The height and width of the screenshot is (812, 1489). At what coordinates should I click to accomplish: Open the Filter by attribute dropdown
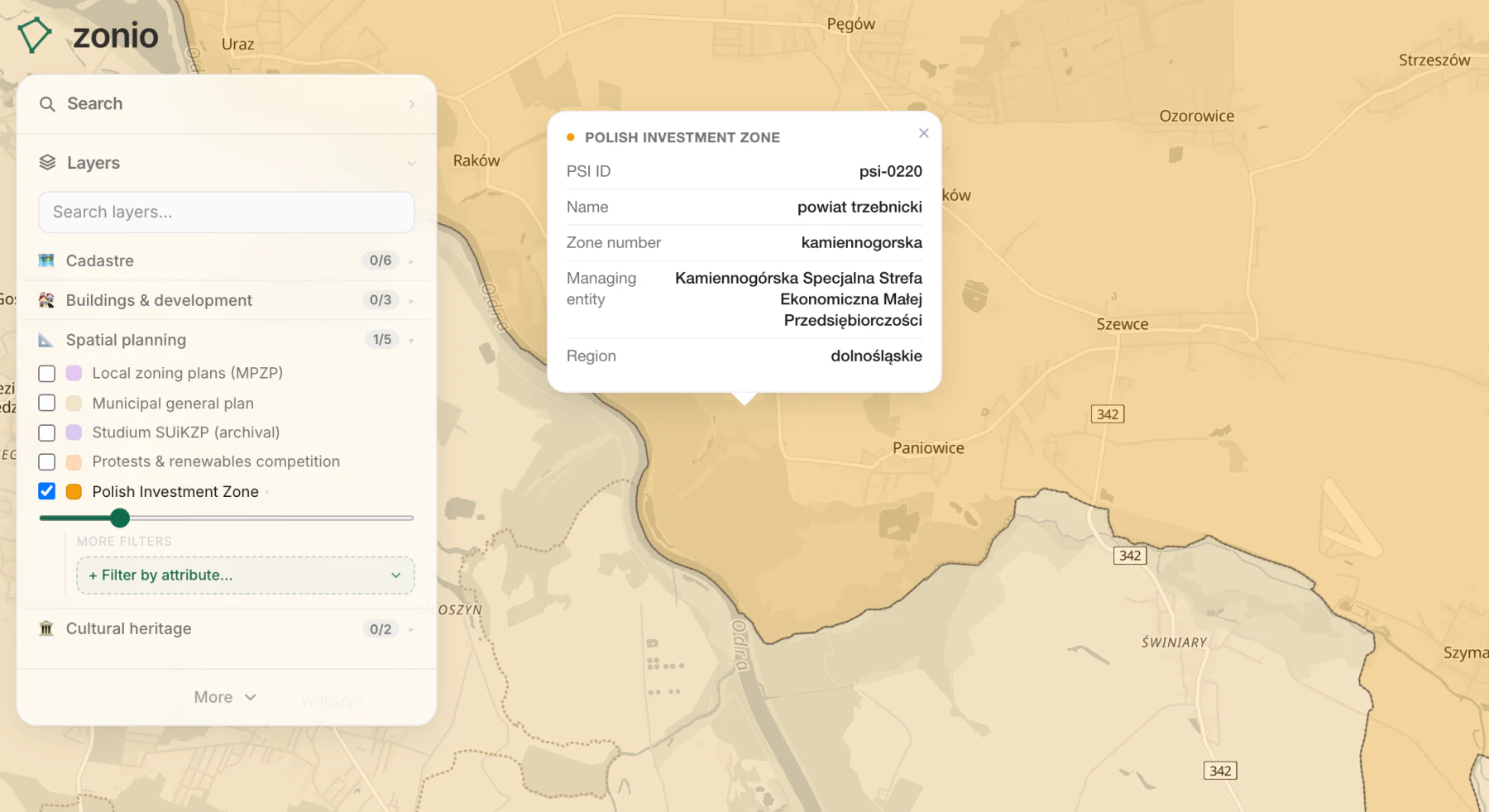coord(245,576)
